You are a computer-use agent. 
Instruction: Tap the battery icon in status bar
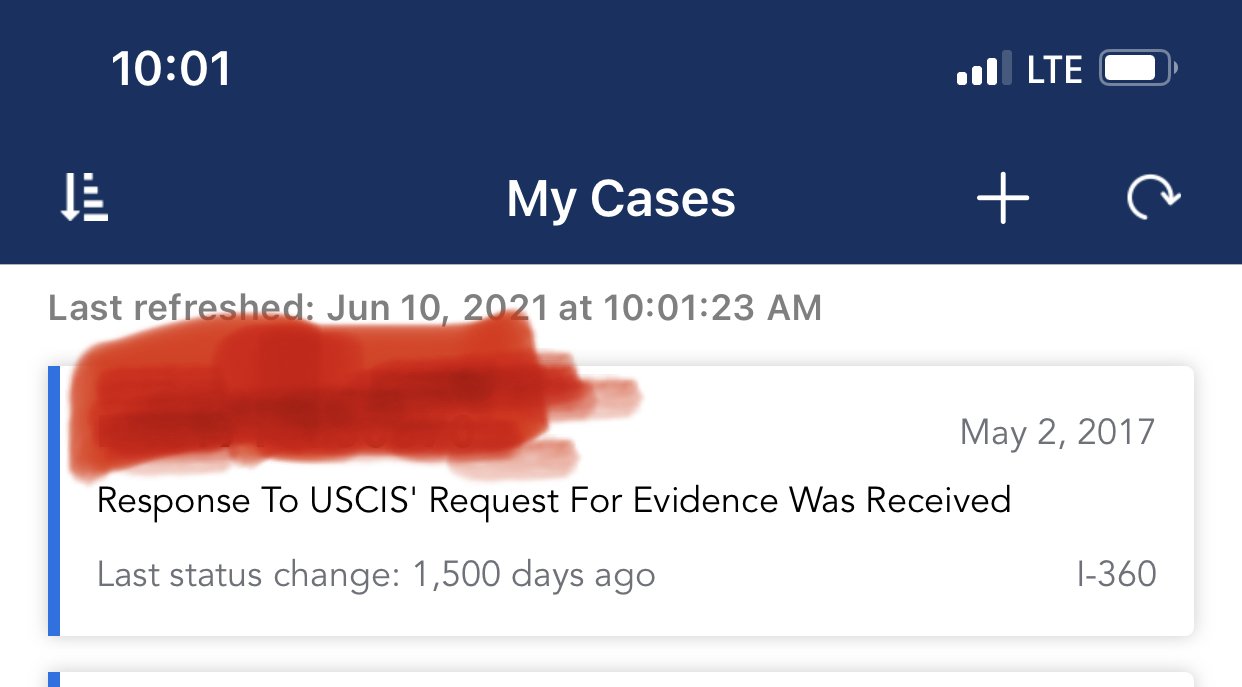point(1139,69)
